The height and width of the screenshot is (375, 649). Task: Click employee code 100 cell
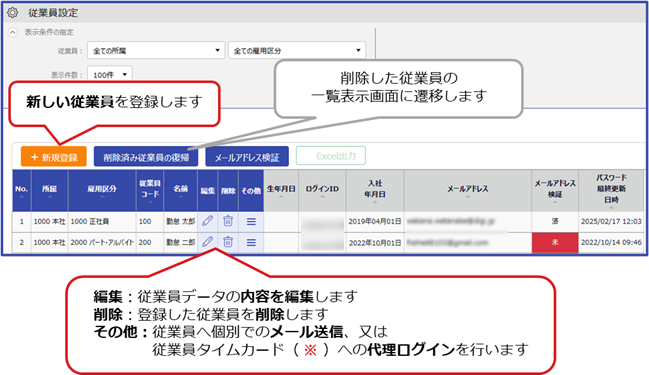(x=149, y=221)
